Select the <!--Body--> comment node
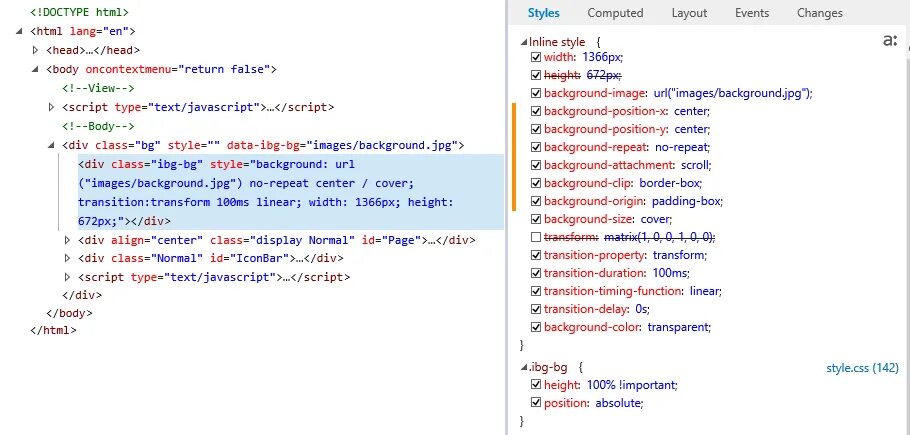This screenshot has height=435, width=910. (x=98, y=126)
